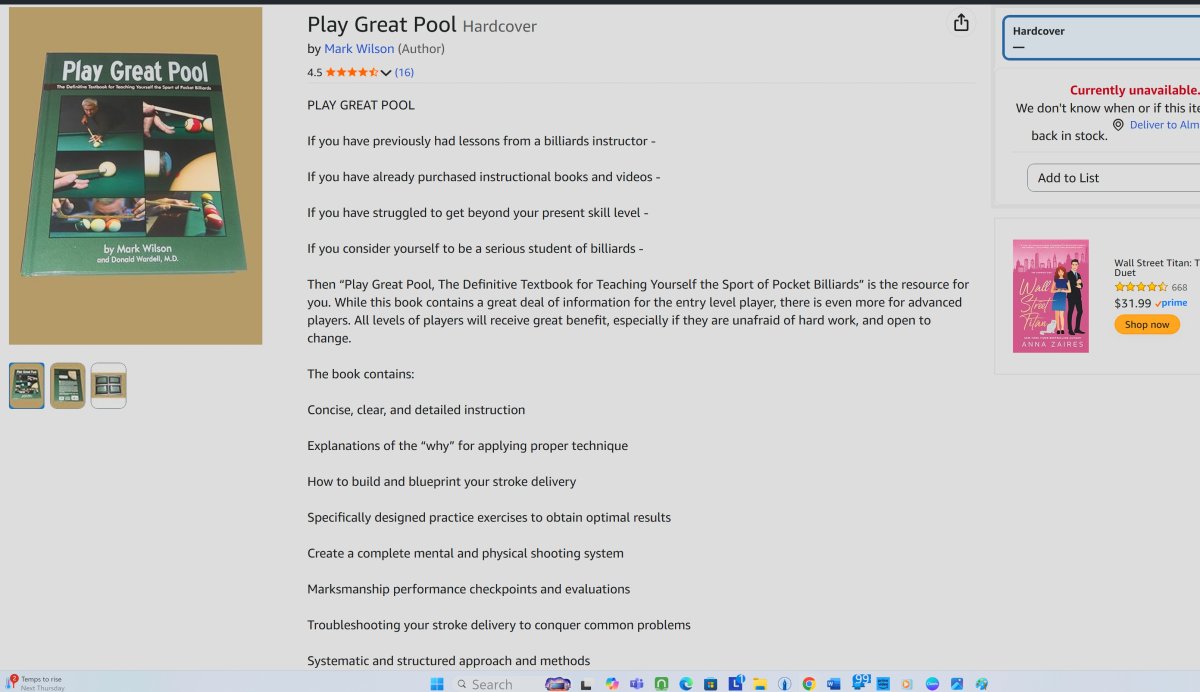Click the Wall Street Titan book cover

click(x=1050, y=296)
